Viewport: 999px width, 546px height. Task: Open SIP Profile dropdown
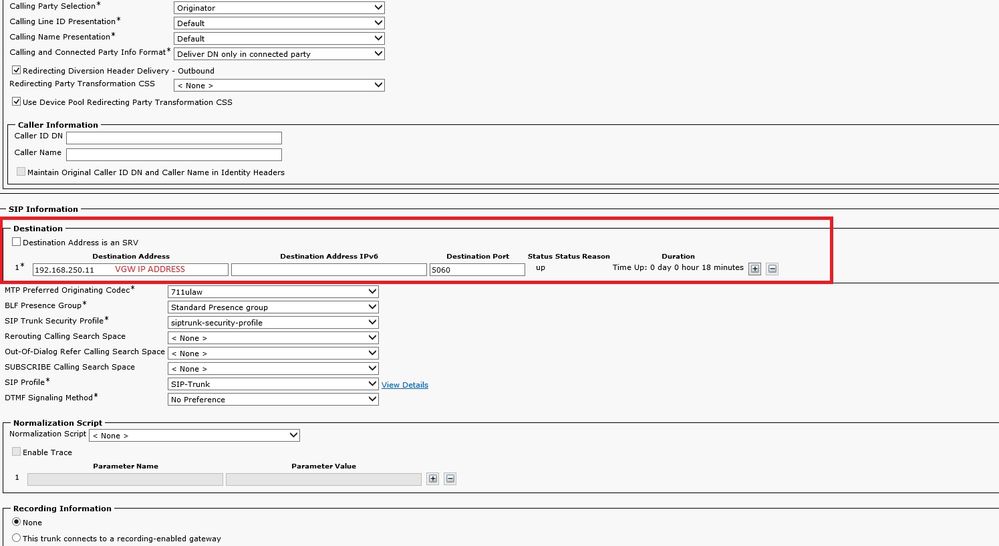click(273, 384)
